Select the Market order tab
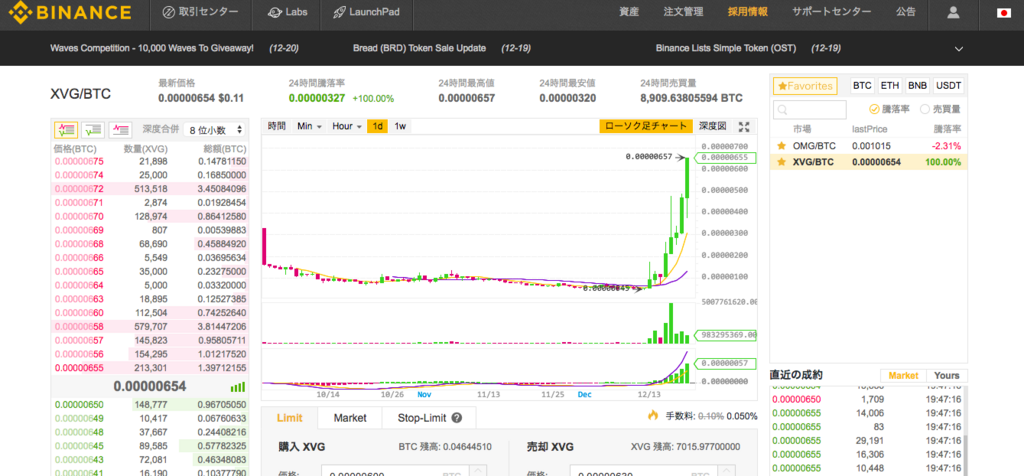This screenshot has height=476, width=1024. coord(350,418)
